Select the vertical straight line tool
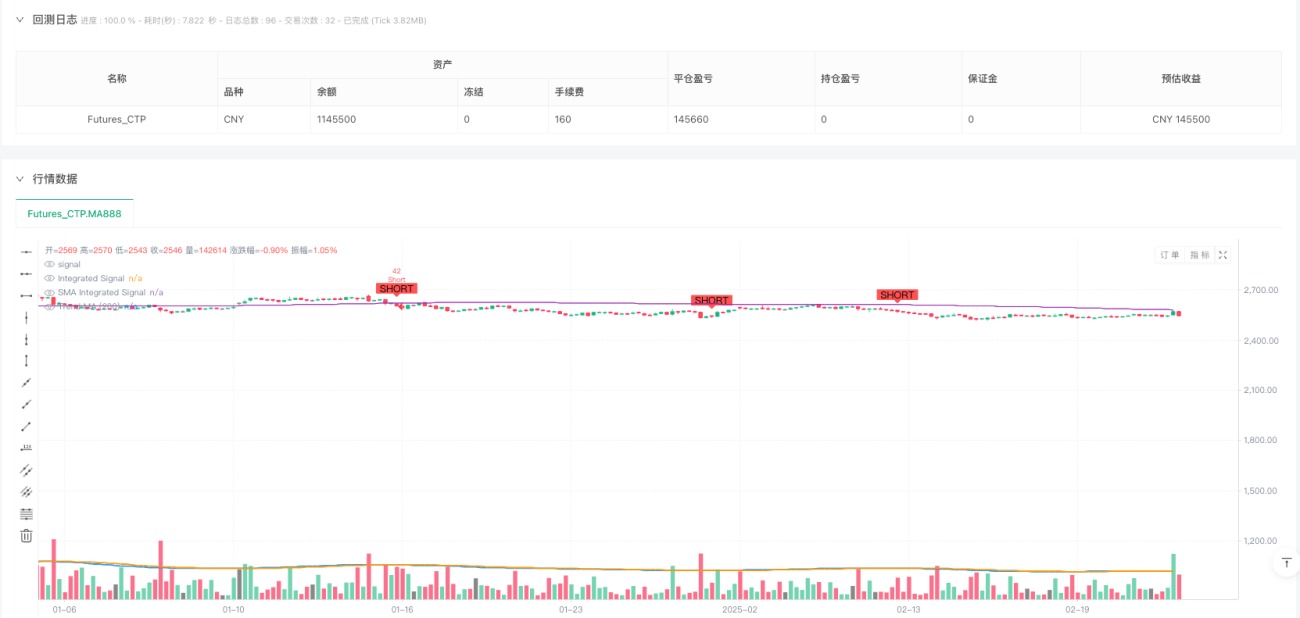 click(x=26, y=318)
